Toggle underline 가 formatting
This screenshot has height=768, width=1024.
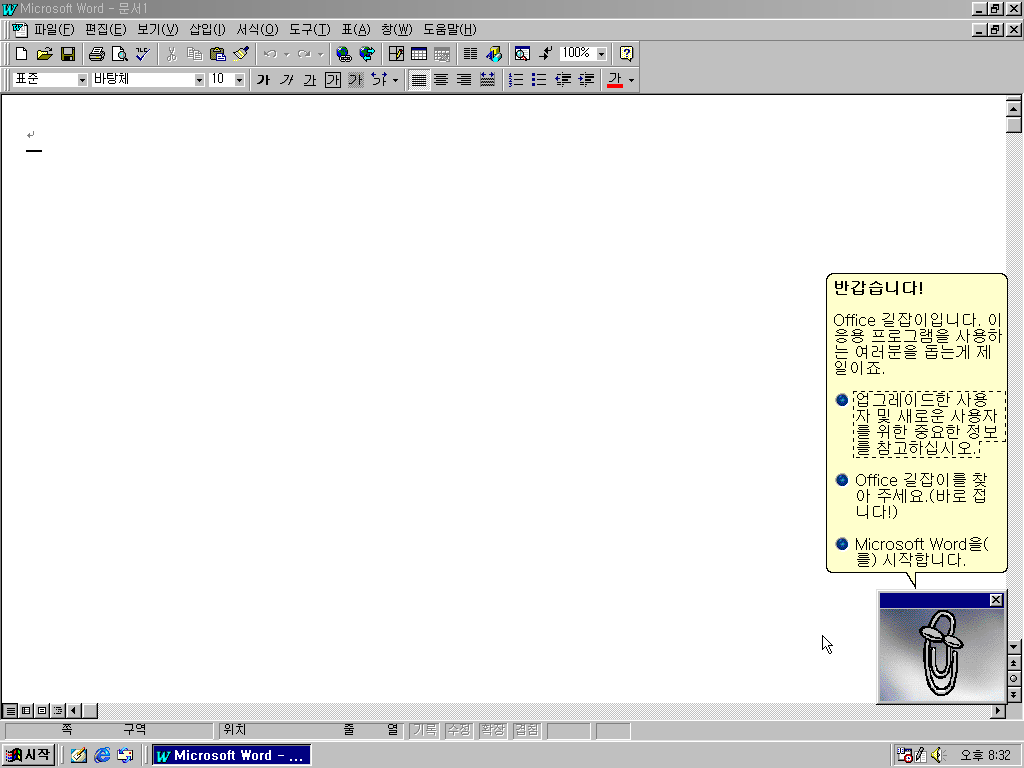click(310, 80)
